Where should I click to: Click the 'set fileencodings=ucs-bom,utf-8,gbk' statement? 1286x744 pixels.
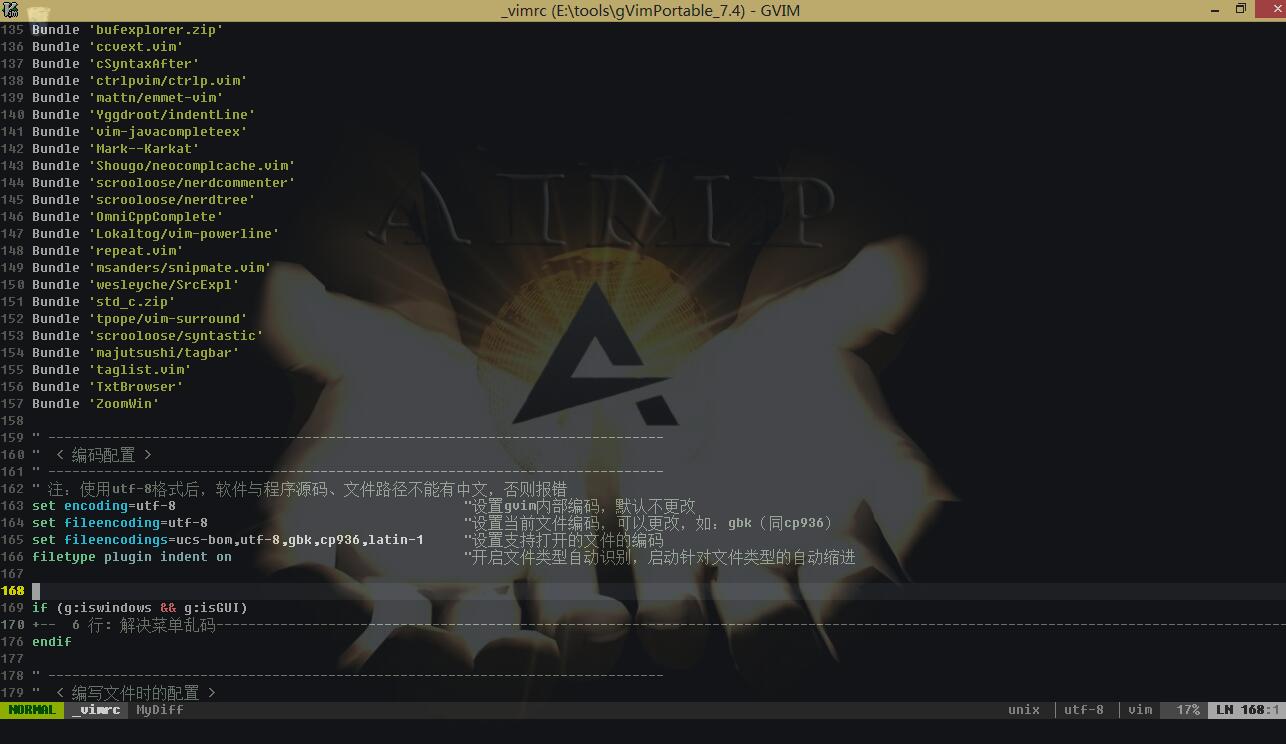228,540
